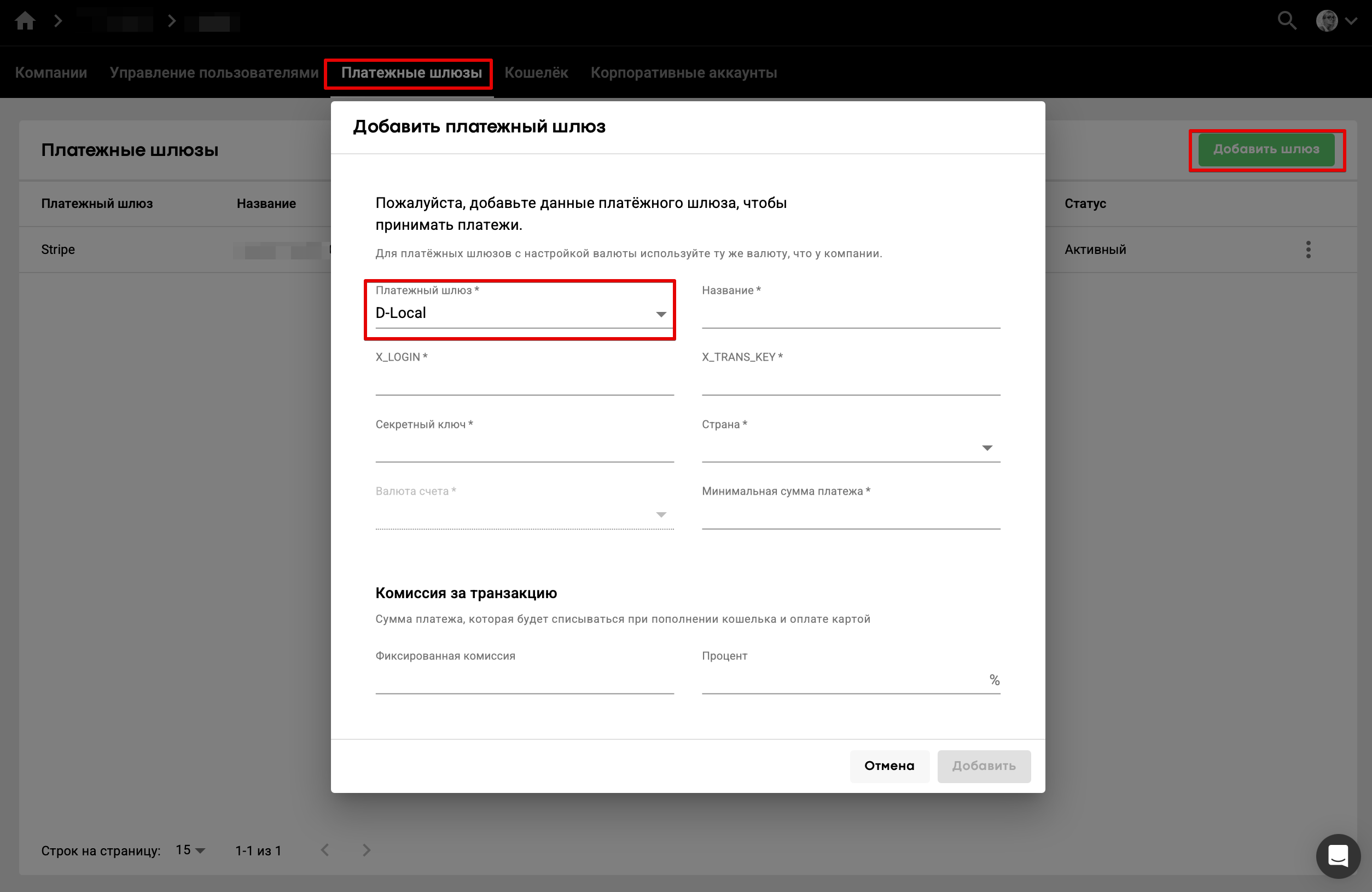Open the Корпоративные аккаунты tab
Screen dimensions: 1372x892
(683, 73)
